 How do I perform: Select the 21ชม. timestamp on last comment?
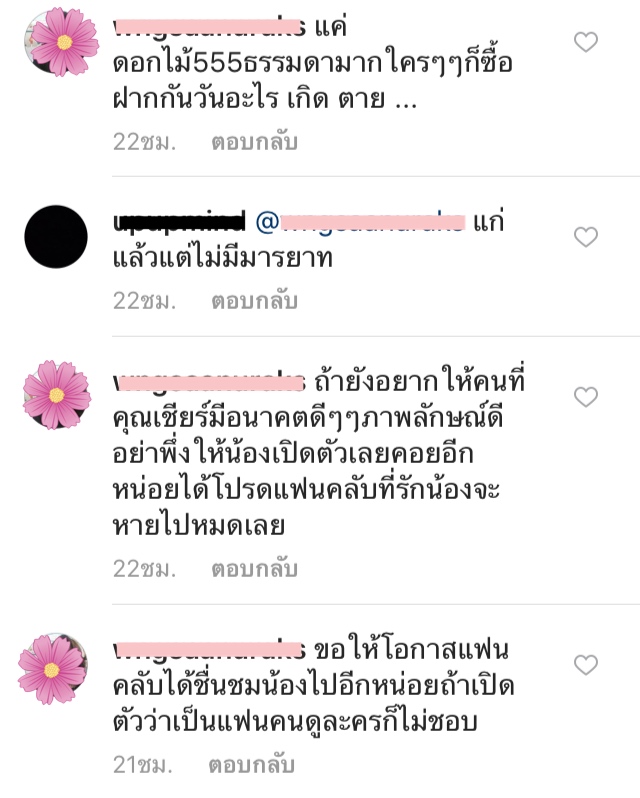(x=142, y=765)
